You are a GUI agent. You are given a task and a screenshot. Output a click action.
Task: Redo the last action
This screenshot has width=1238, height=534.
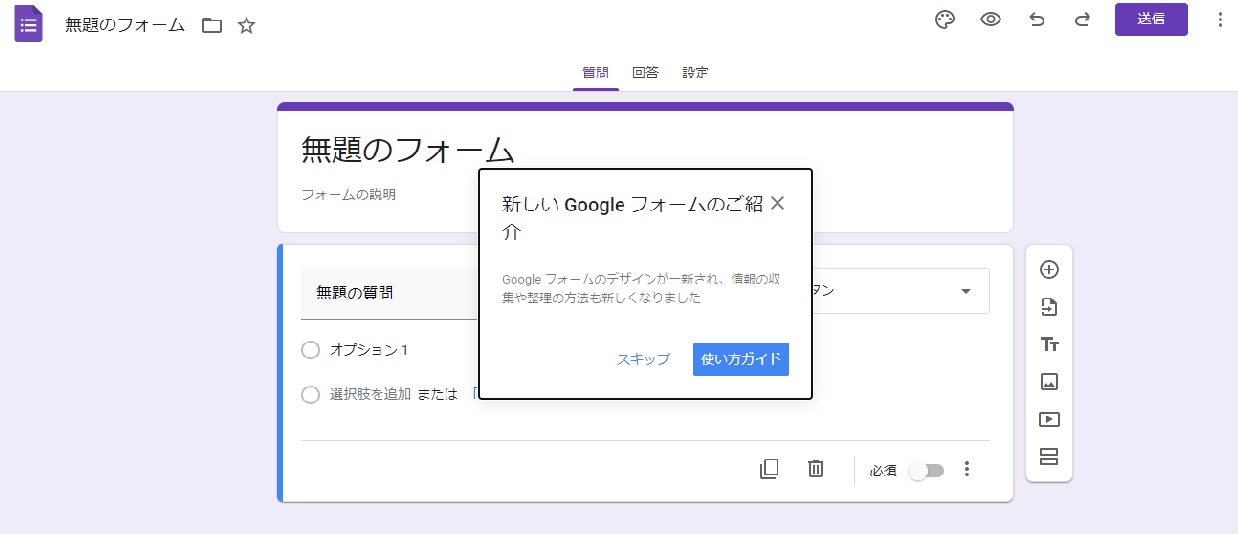(x=1082, y=20)
